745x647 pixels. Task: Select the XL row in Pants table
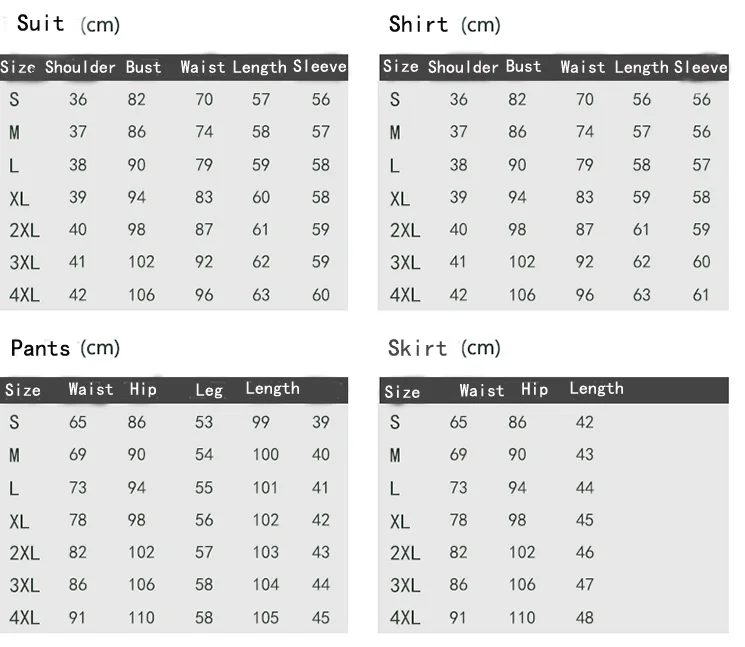174,521
